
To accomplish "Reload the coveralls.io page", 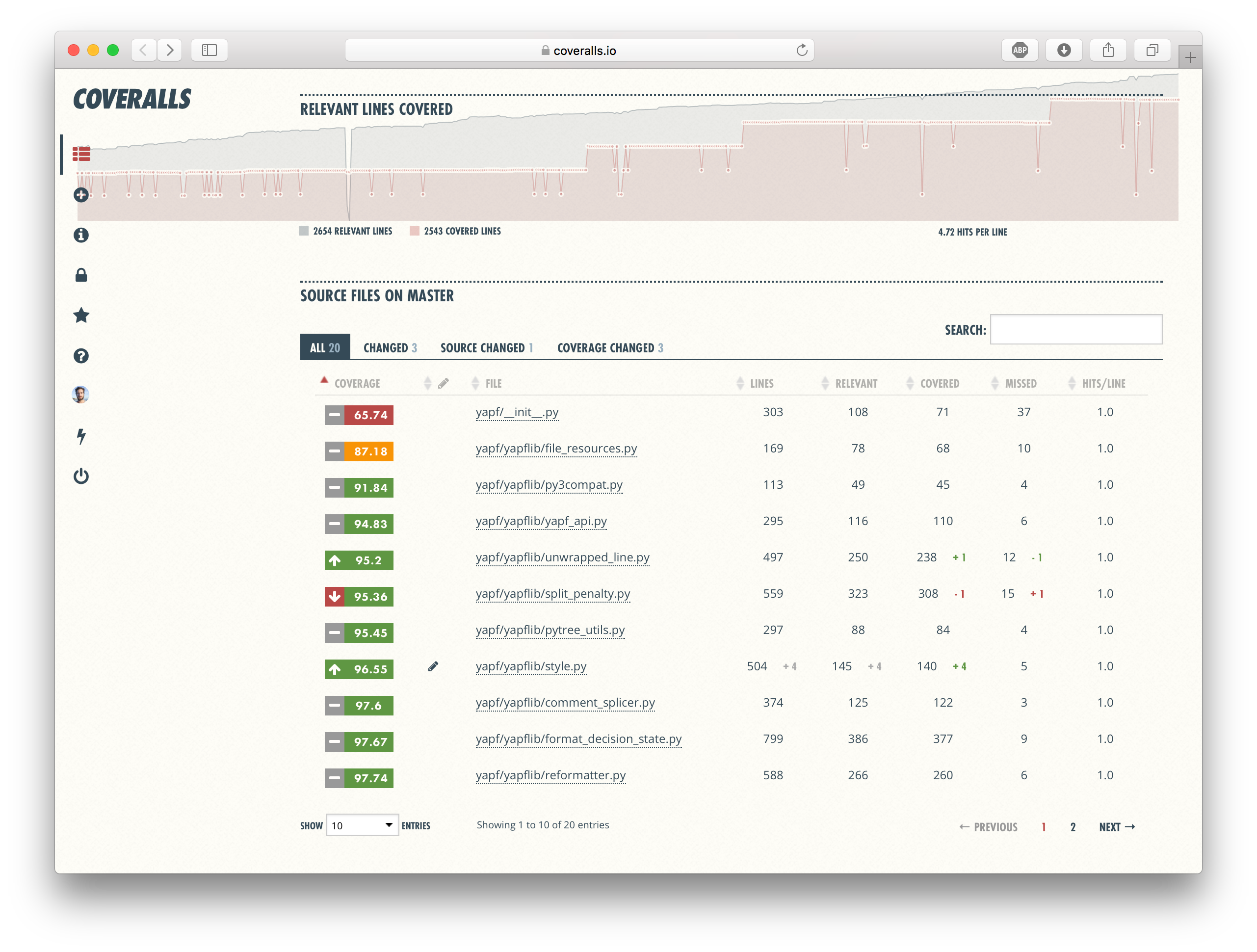I will pyautogui.click(x=802, y=50).
